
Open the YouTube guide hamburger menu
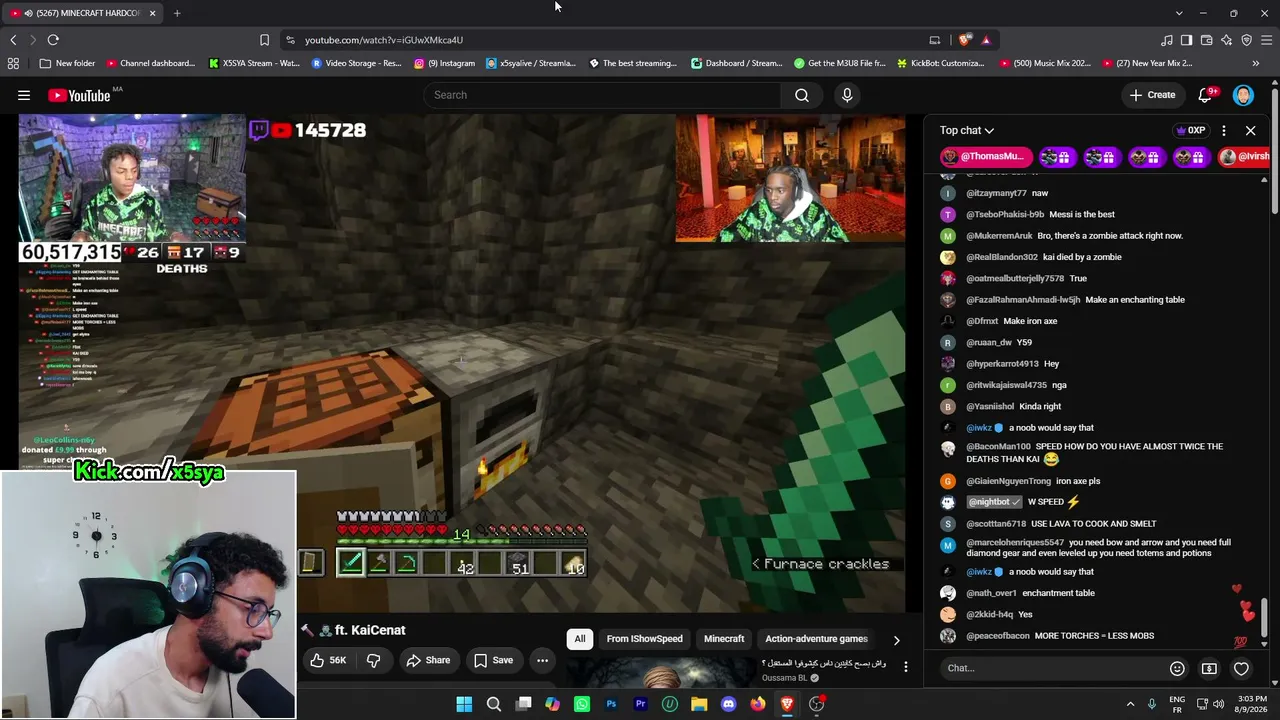pyautogui.click(x=24, y=95)
